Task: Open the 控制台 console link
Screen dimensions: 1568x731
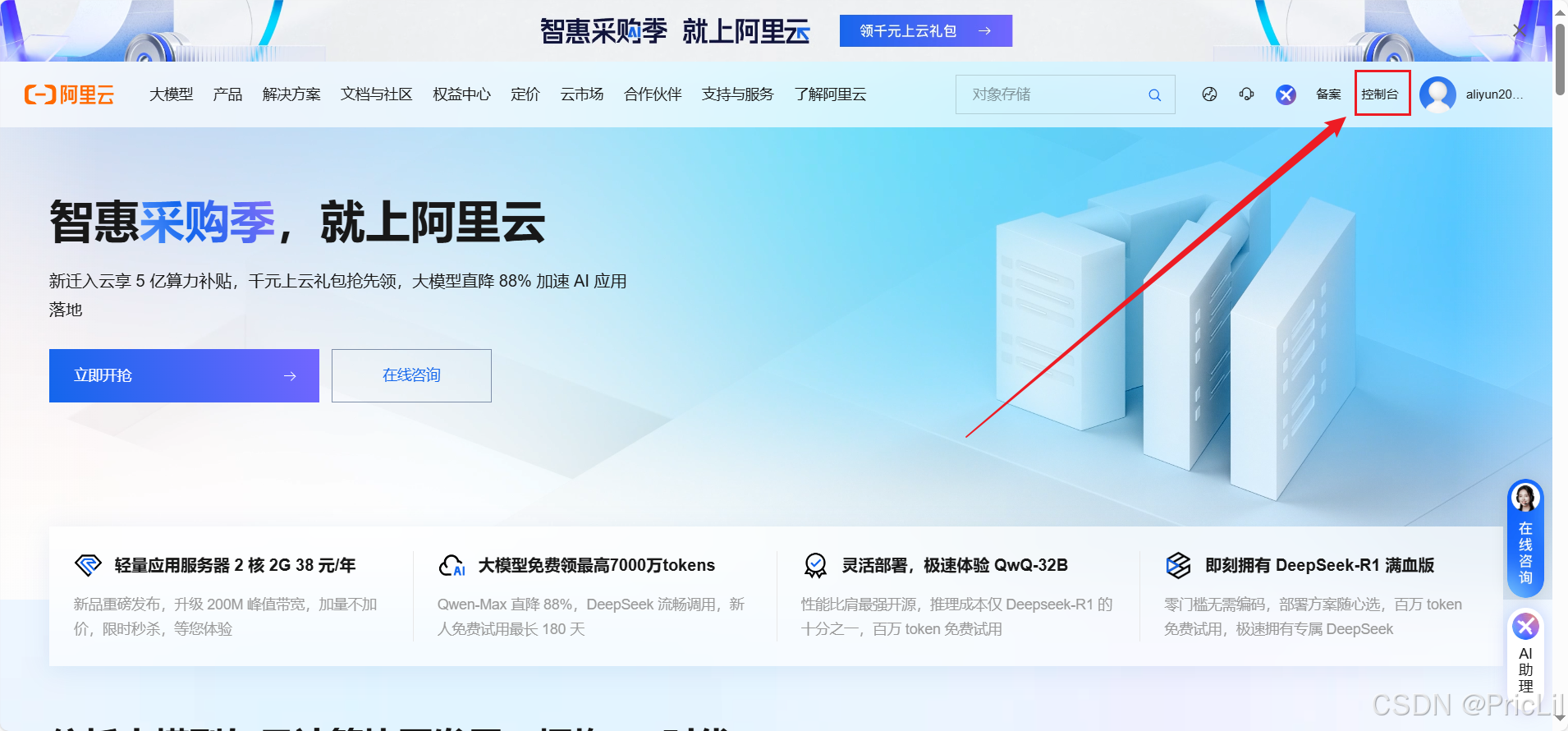Action: click(1380, 94)
